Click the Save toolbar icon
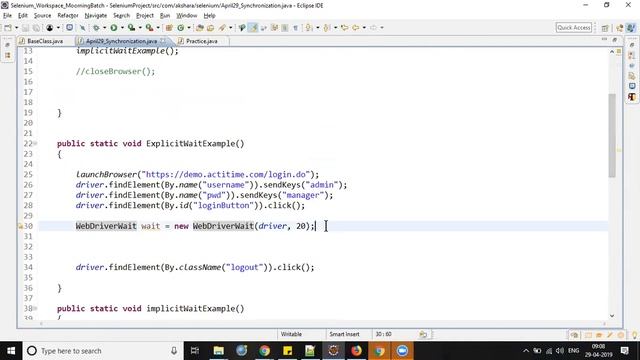 (x=25, y=28)
